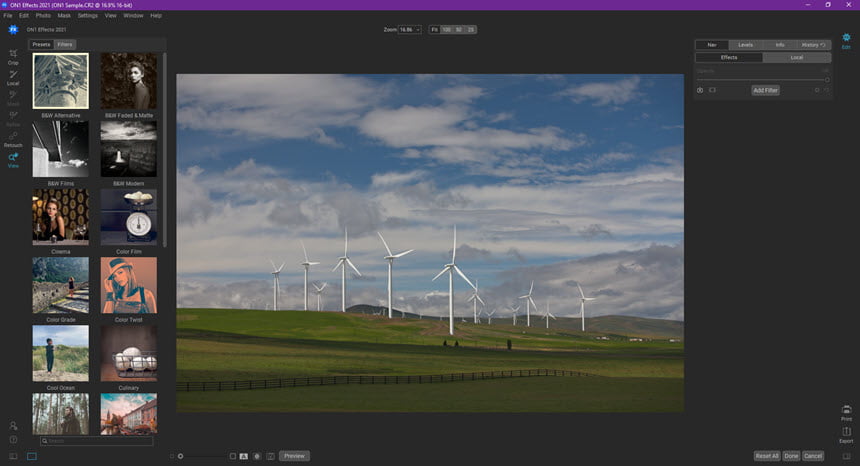Select the blue single-image view mode icon
This screenshot has width=860, height=466.
(x=32, y=456)
